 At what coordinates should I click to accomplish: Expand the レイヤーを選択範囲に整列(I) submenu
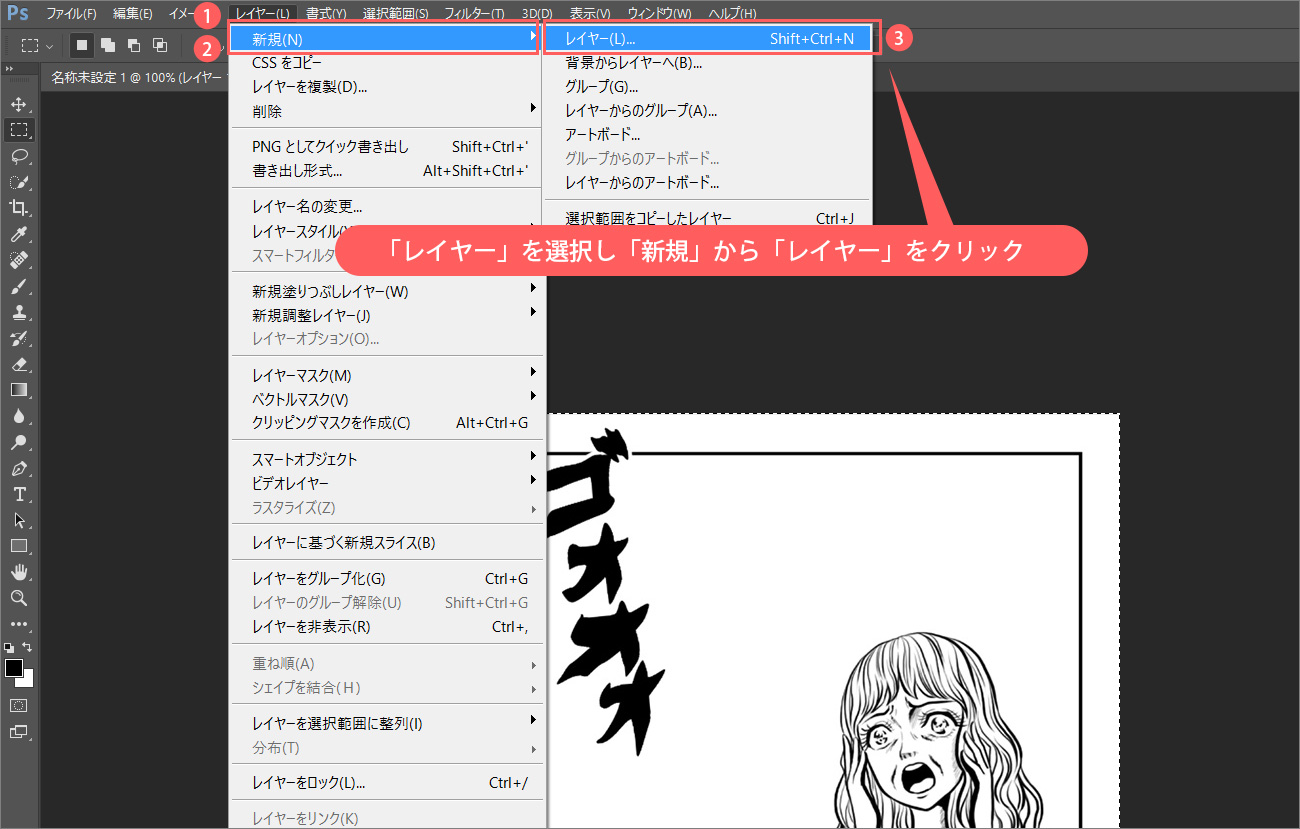[x=385, y=724]
